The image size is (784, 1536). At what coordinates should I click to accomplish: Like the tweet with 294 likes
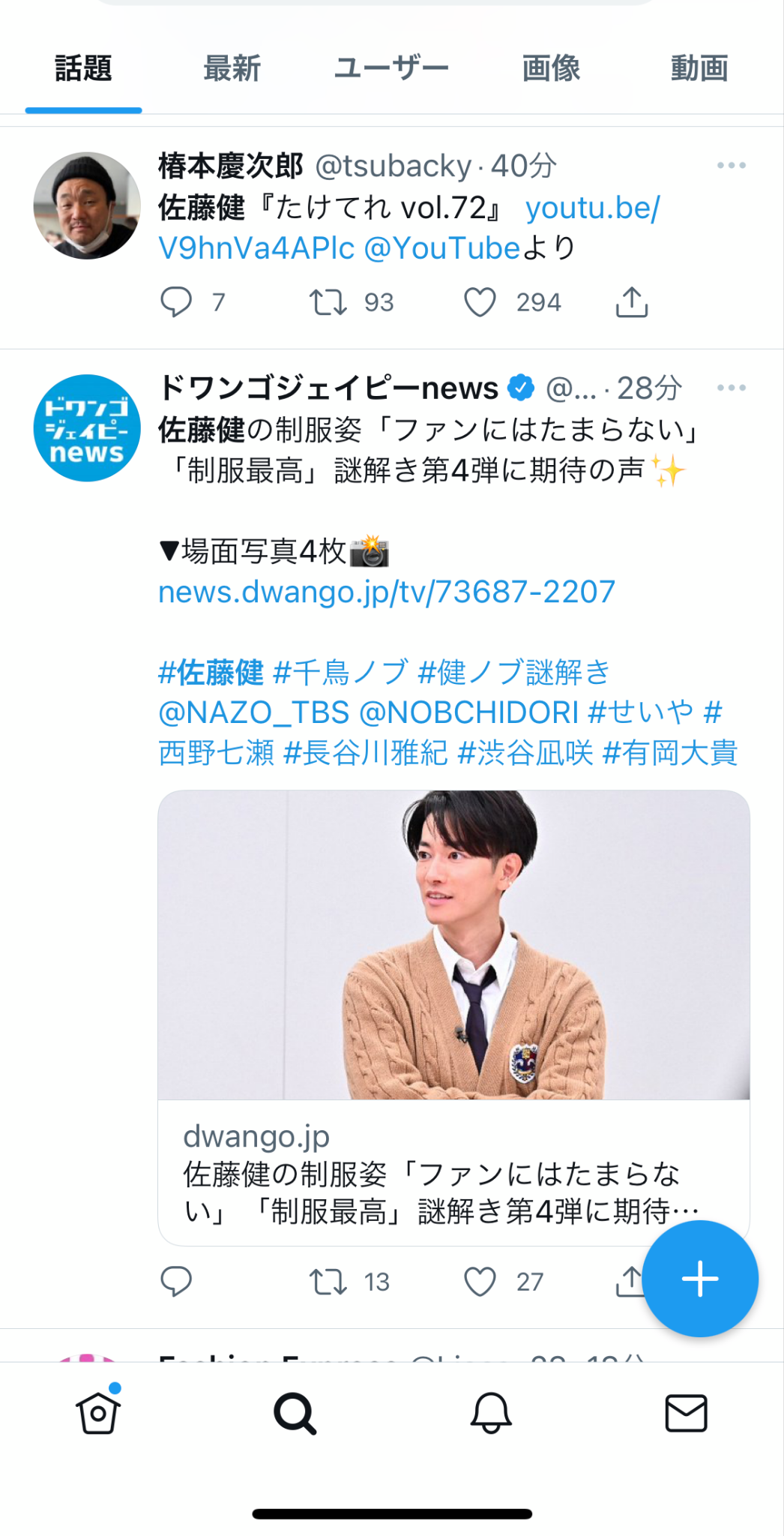[480, 302]
